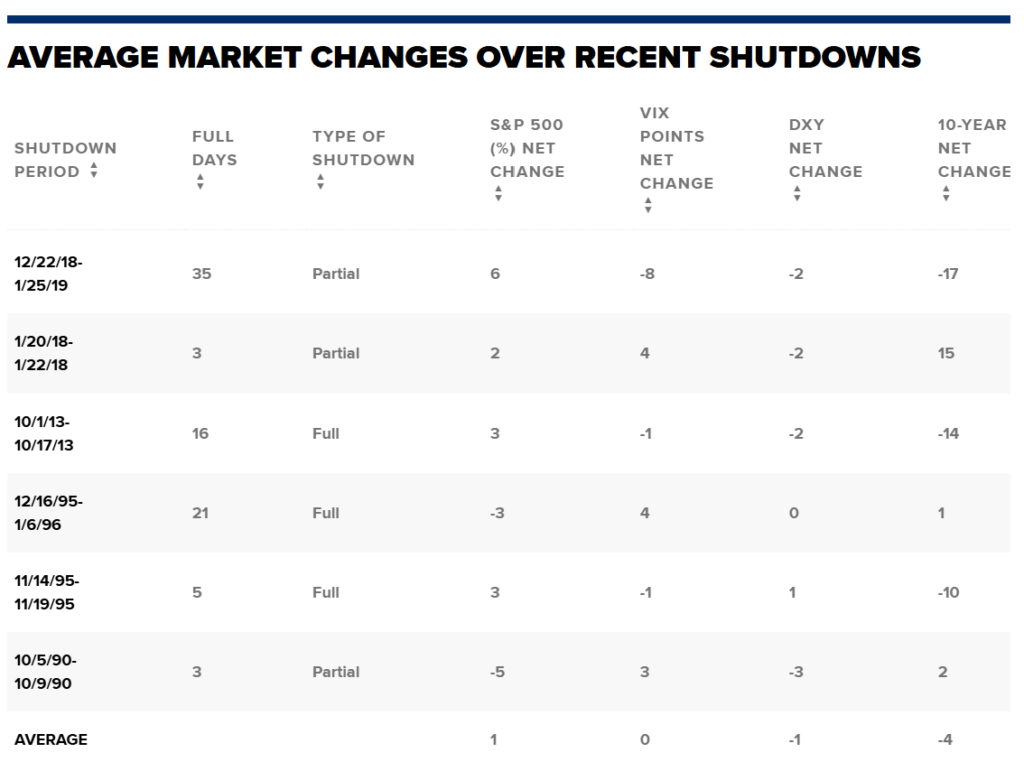Click the VIX Points Net Change header

coord(676,148)
